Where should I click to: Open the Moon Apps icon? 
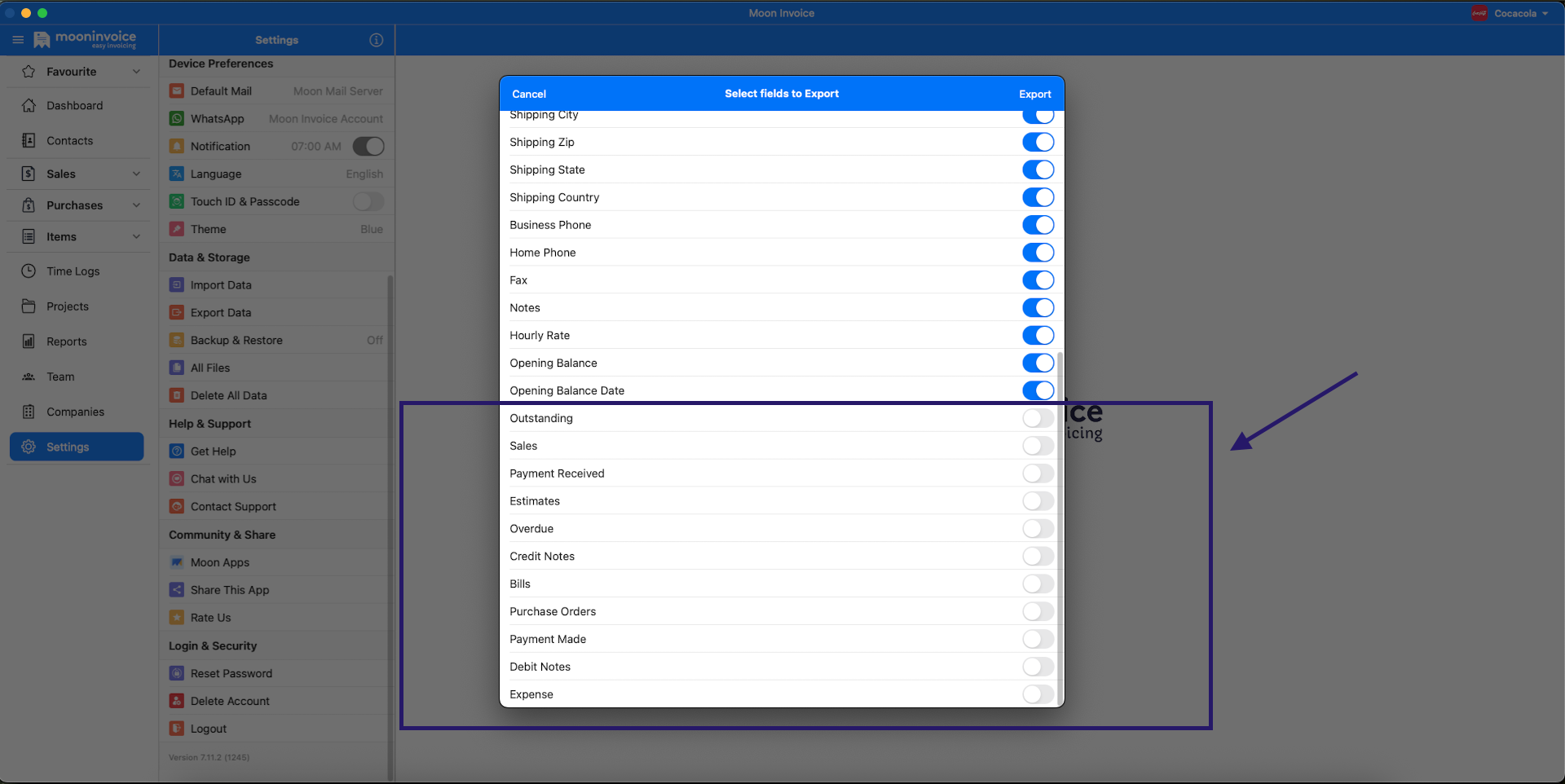(177, 562)
